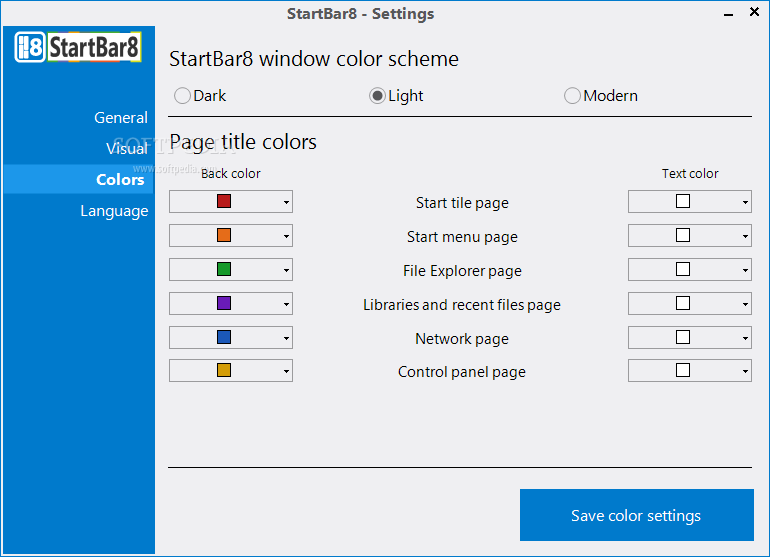Viewport: 770px width, 557px height.
Task: Expand Control panel page back color dropdown arrow
Action: (286, 371)
